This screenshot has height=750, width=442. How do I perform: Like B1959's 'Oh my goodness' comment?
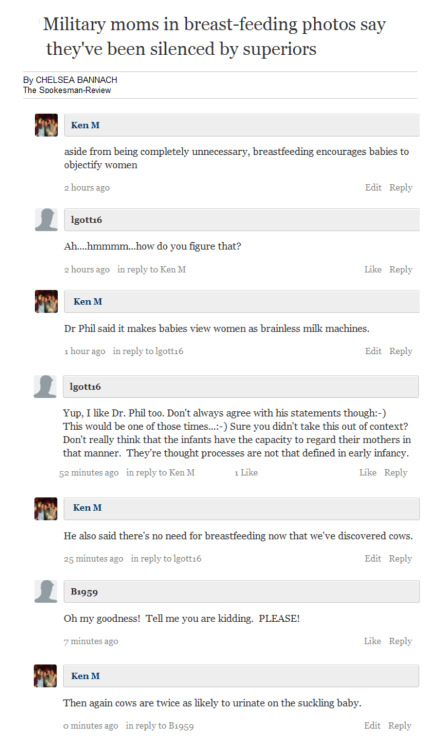point(373,641)
